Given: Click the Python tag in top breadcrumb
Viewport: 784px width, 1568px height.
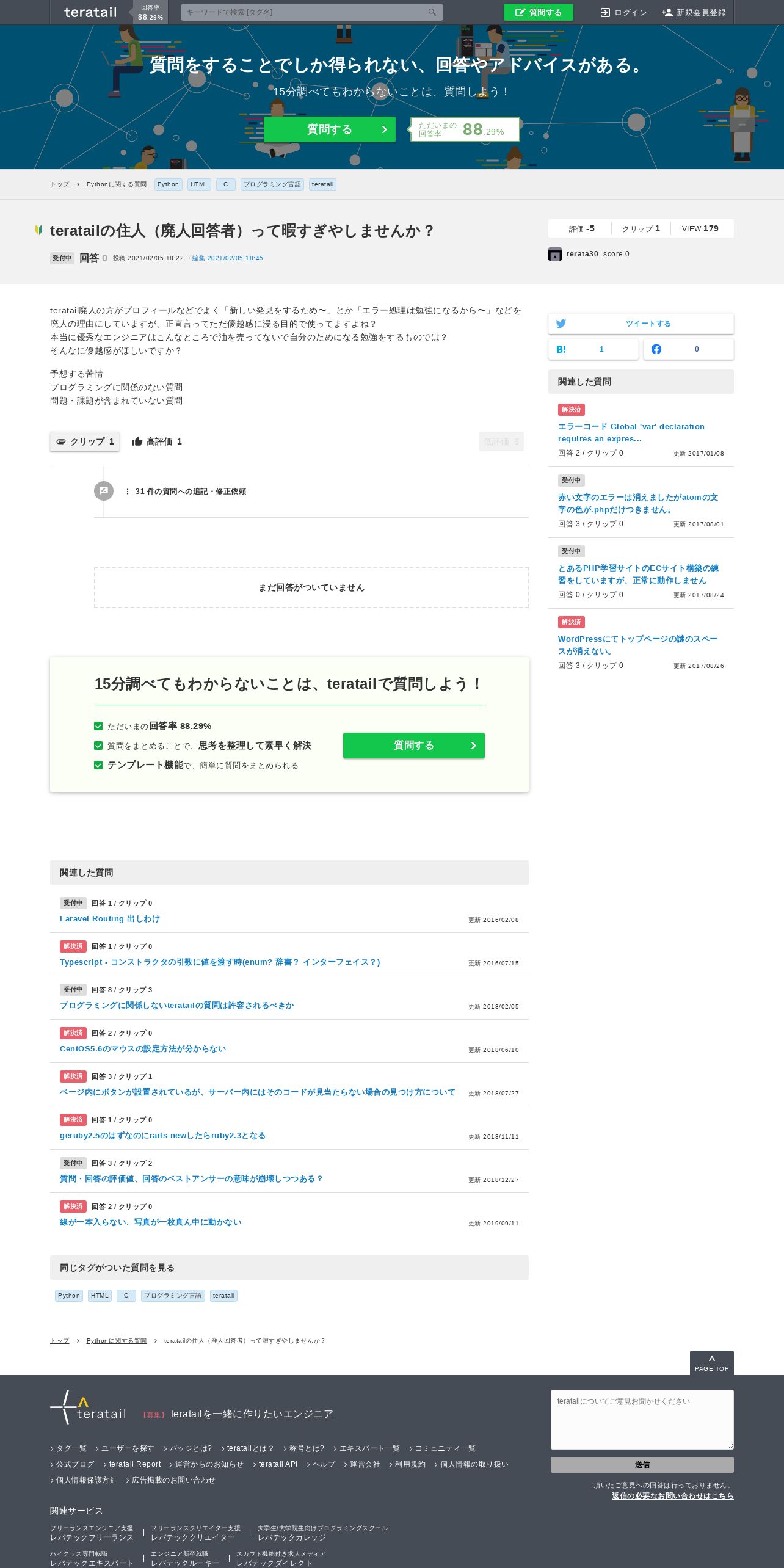Looking at the screenshot, I should coord(168,184).
